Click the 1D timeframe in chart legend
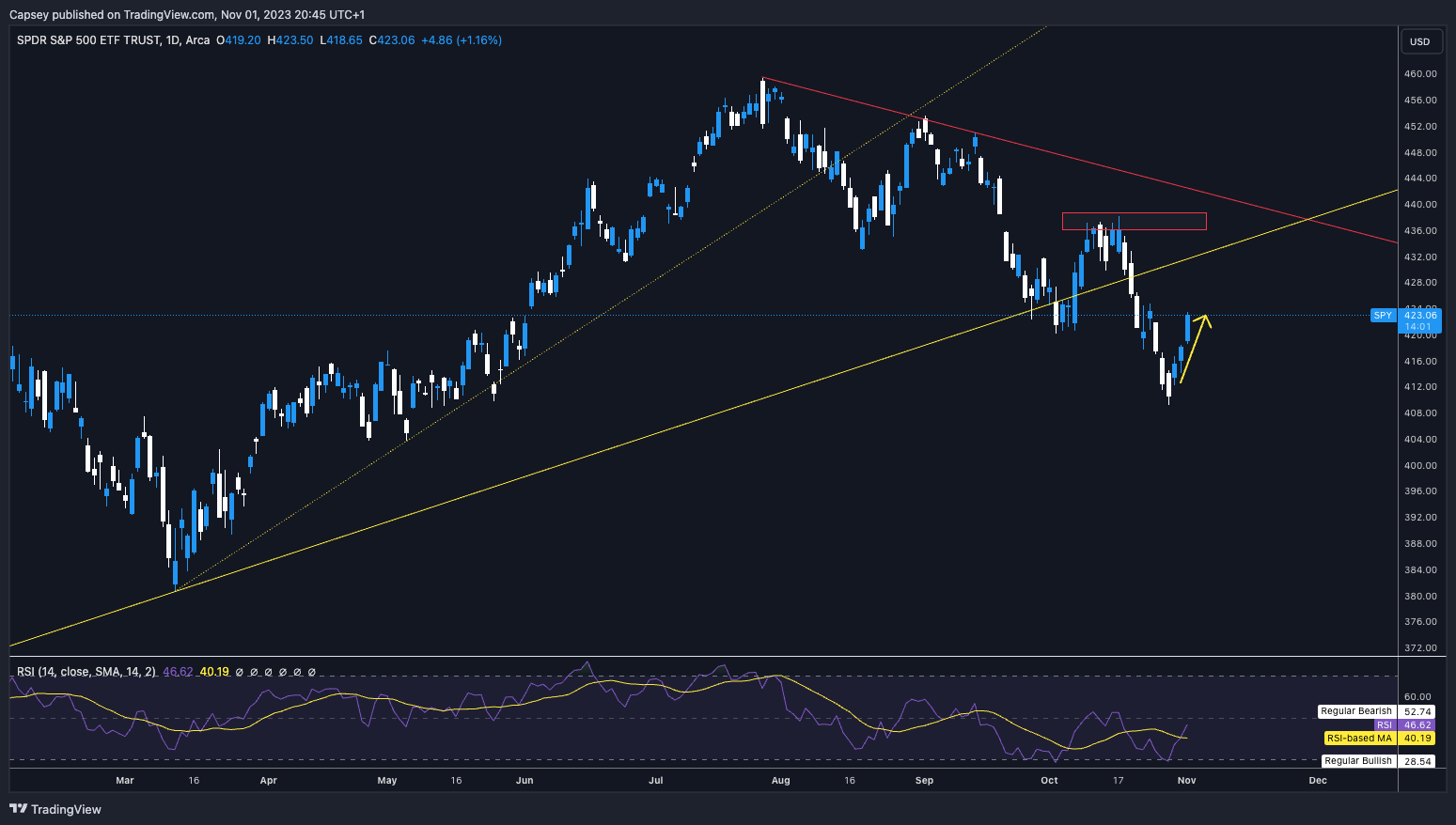This screenshot has width=1456, height=825. coord(172,40)
